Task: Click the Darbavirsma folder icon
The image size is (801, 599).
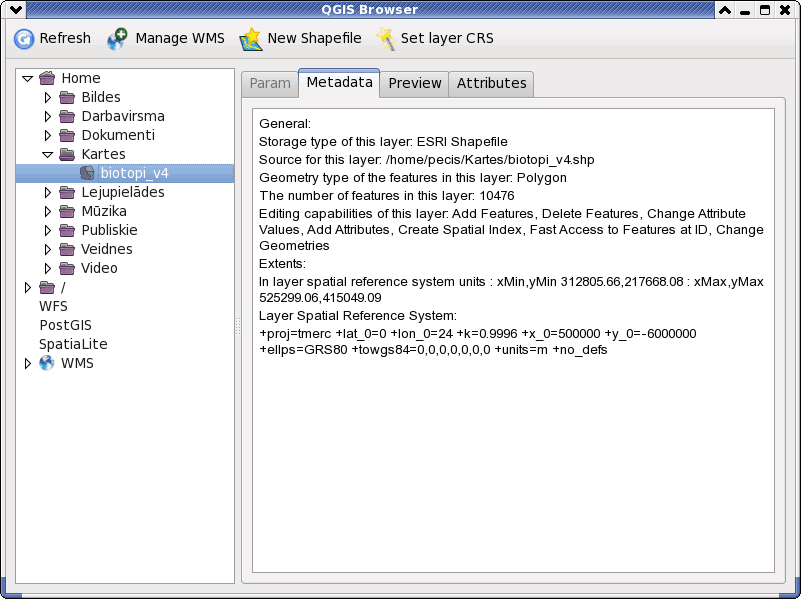Action: tap(67, 116)
